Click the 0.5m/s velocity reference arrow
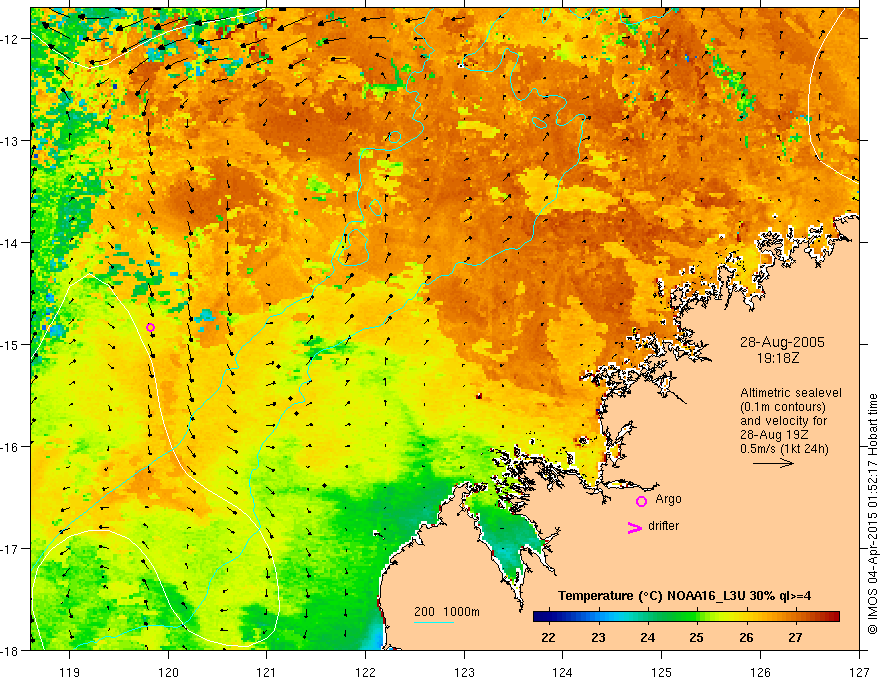The image size is (880, 680). pos(773,463)
